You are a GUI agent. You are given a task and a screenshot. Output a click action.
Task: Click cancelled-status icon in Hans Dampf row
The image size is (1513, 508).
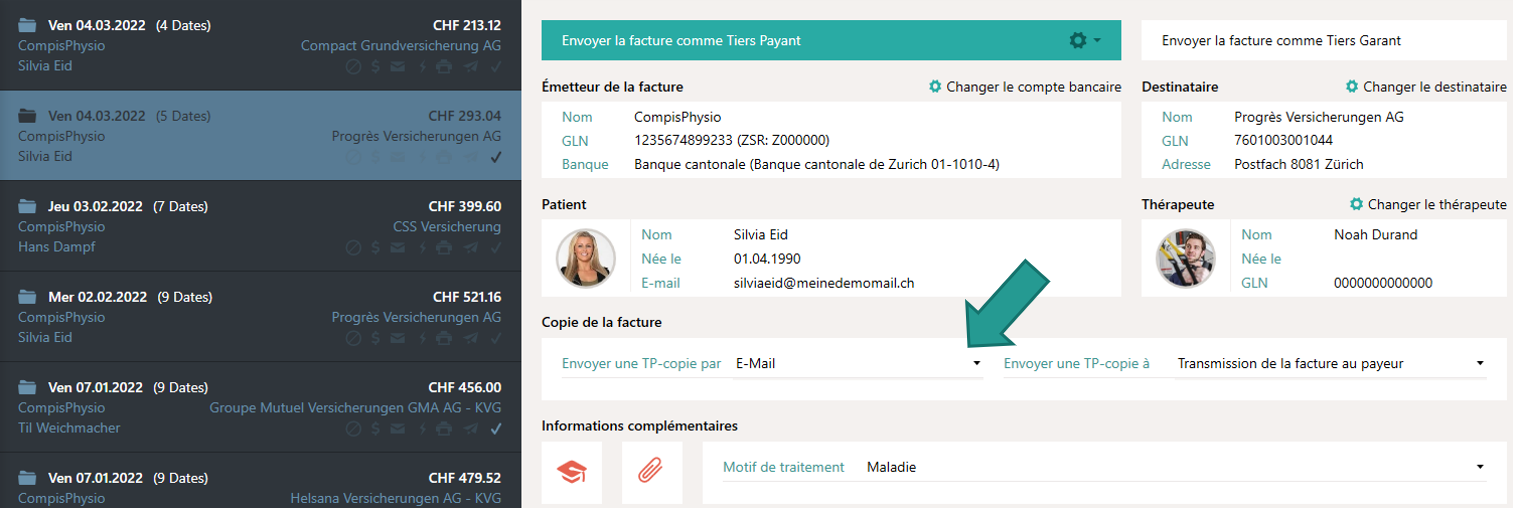pyautogui.click(x=353, y=248)
